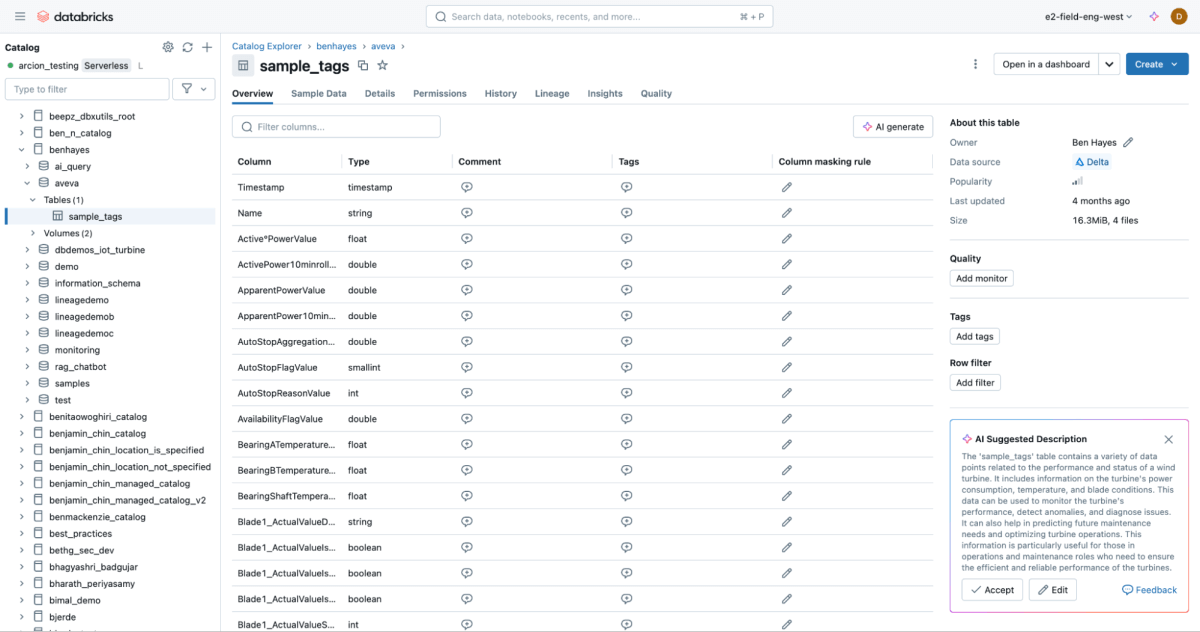Open the catalog filter options dropdown
The height and width of the screenshot is (632, 1200).
pos(194,89)
